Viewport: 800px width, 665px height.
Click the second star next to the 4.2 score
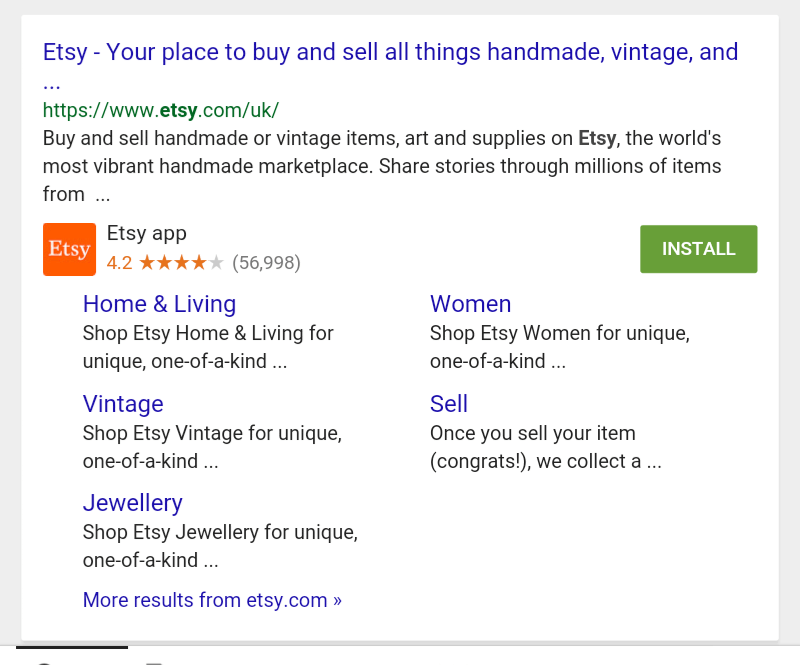(x=163, y=261)
